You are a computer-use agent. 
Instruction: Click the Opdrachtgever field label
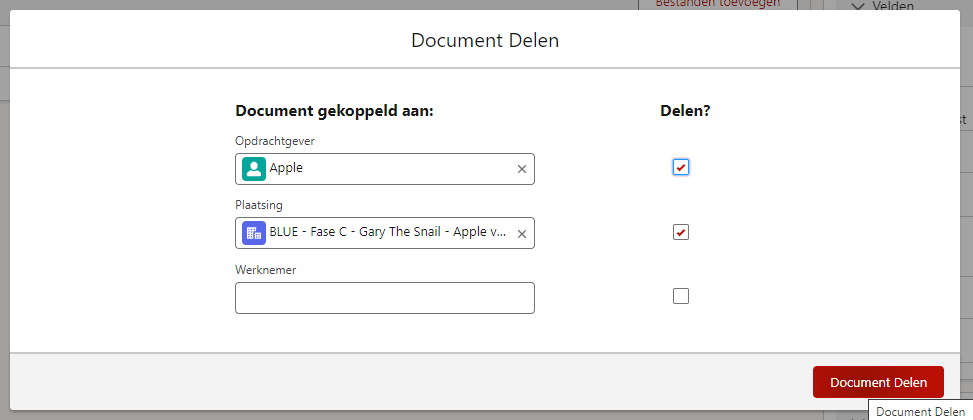[275, 141]
